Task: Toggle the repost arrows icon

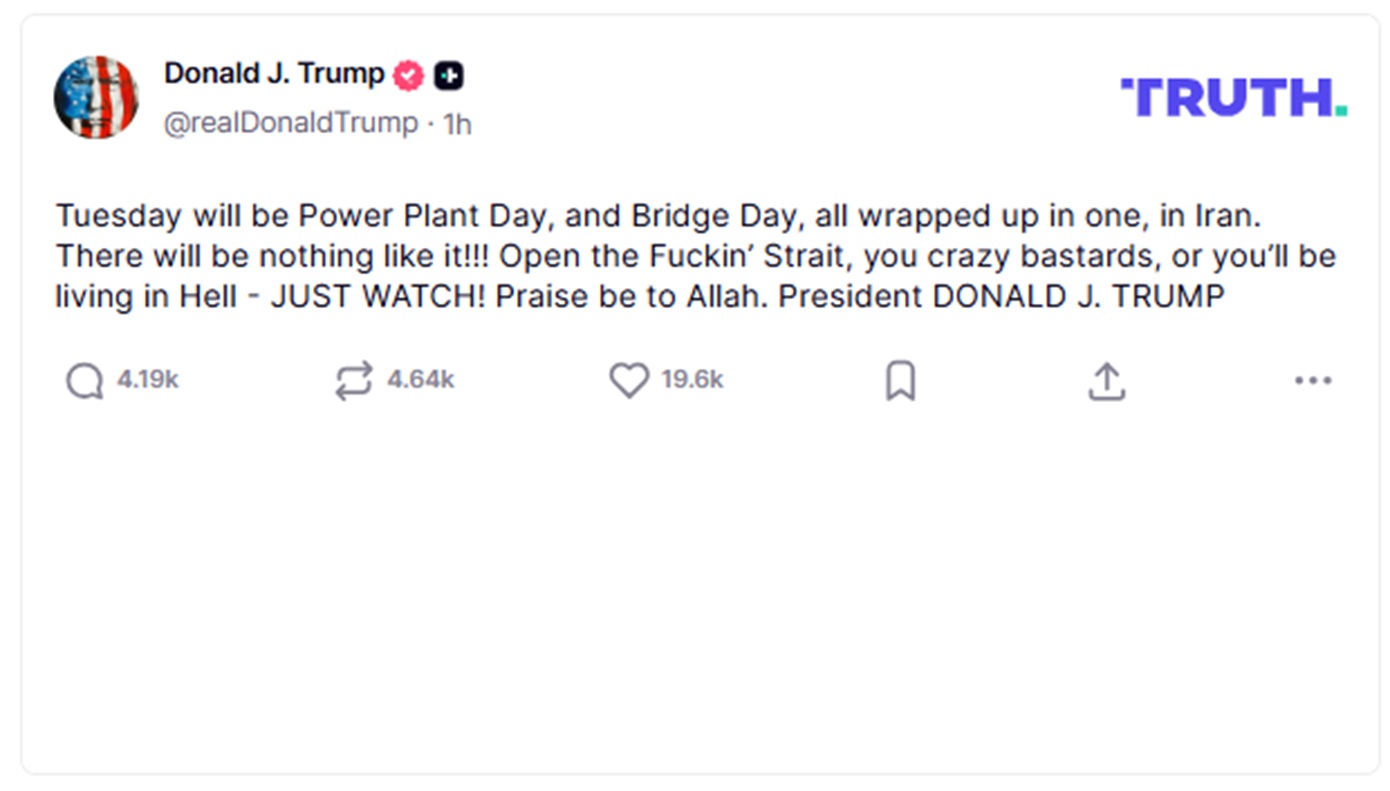Action: click(353, 381)
